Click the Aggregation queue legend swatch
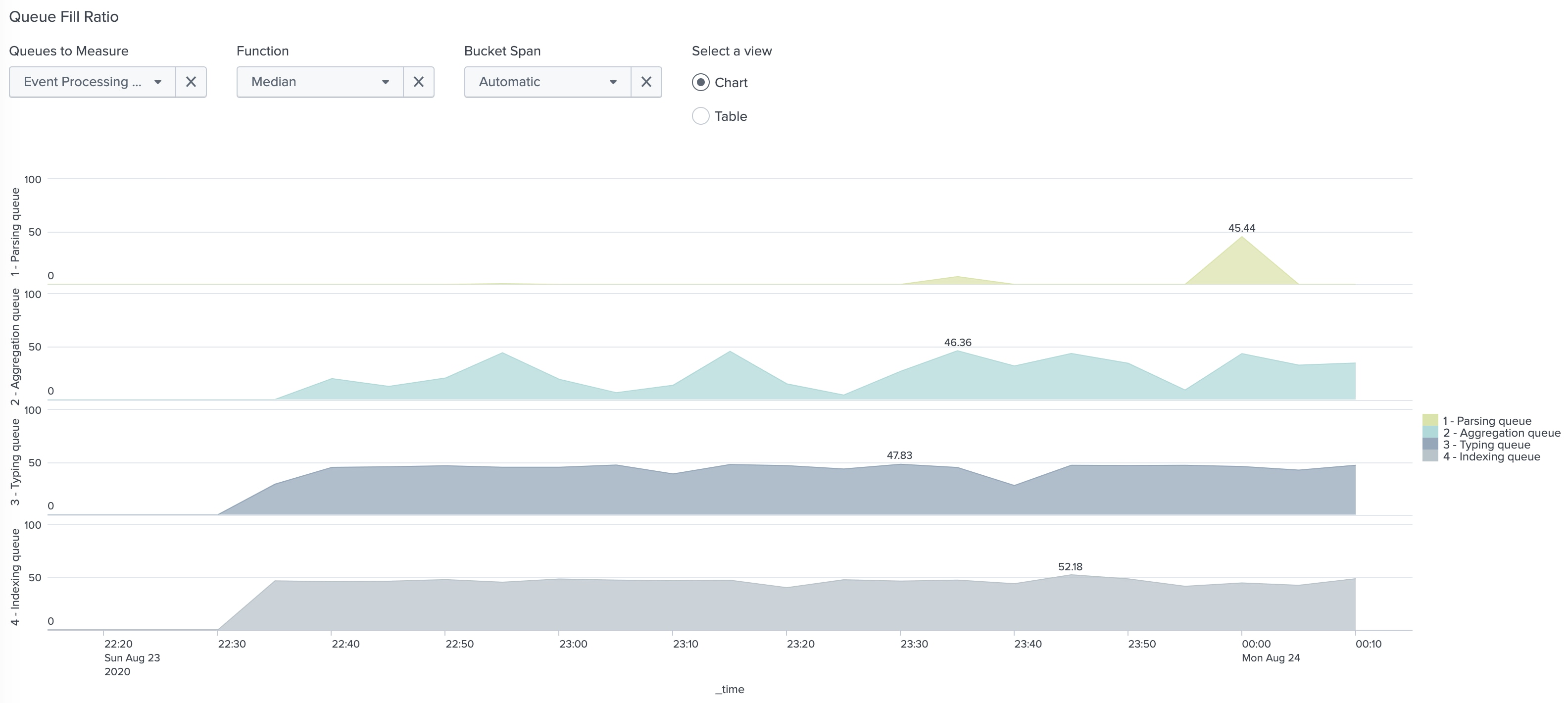 1430,432
